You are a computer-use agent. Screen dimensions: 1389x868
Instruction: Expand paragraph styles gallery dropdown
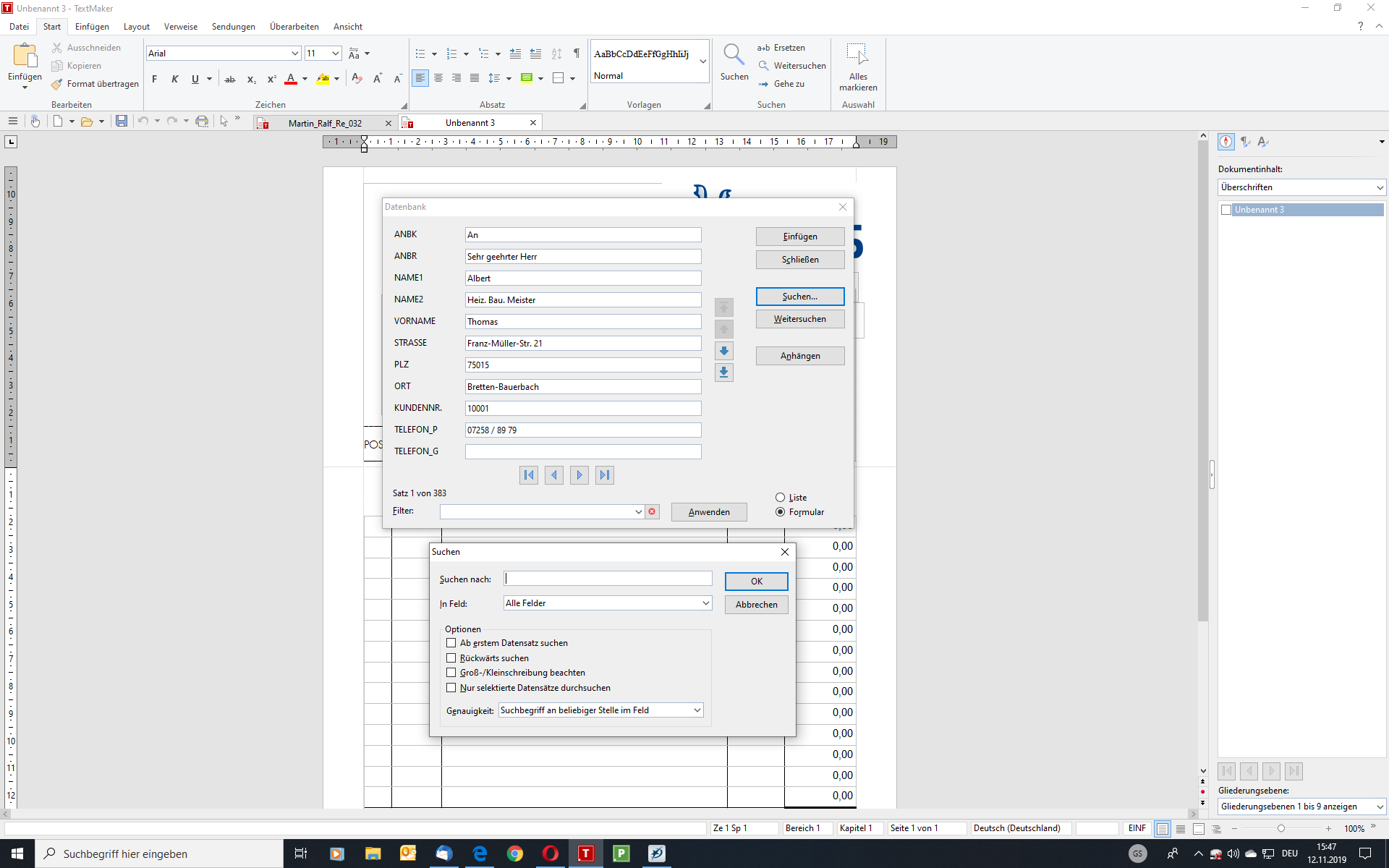(703, 61)
